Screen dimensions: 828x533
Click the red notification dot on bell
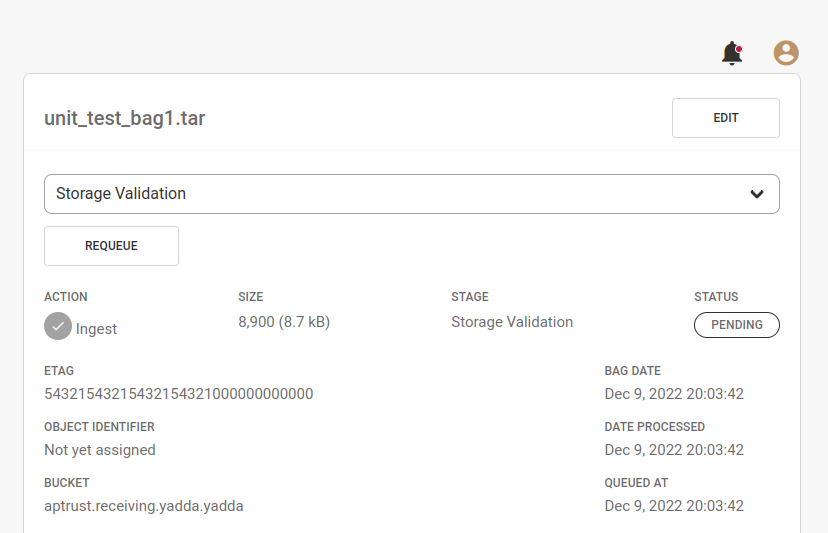pyautogui.click(x=739, y=49)
